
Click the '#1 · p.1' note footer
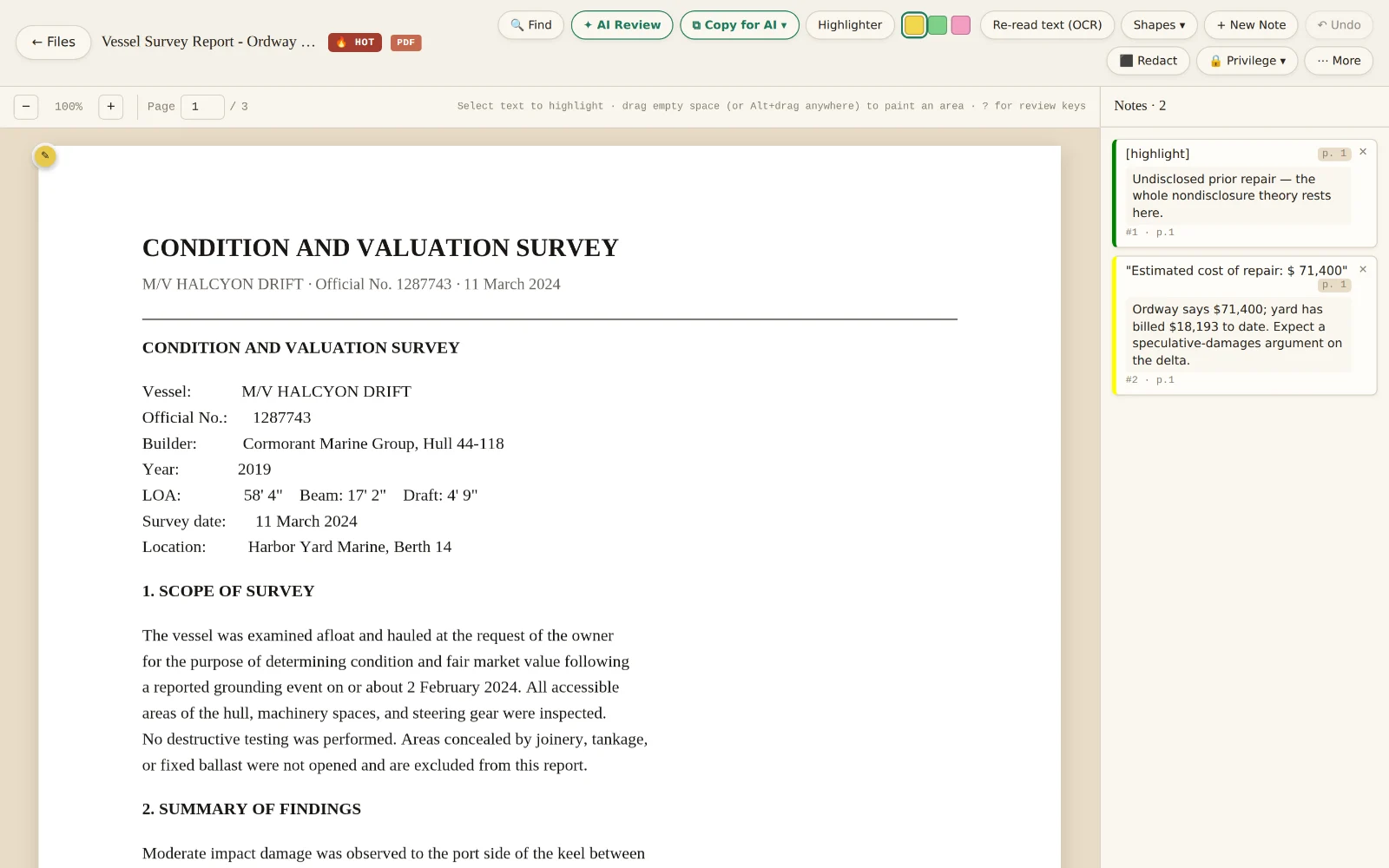click(x=1149, y=233)
